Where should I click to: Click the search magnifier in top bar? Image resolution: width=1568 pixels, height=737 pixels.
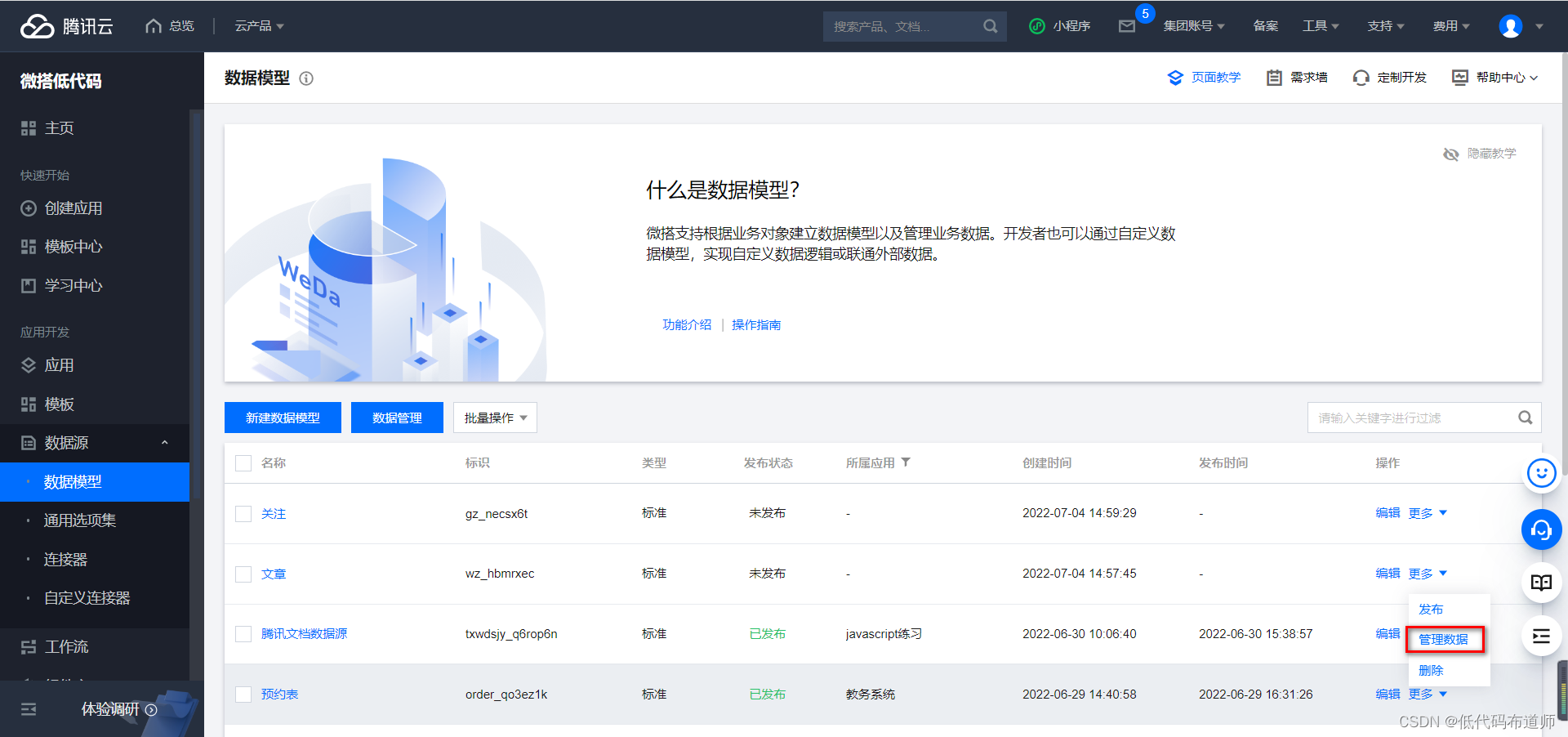(x=990, y=26)
